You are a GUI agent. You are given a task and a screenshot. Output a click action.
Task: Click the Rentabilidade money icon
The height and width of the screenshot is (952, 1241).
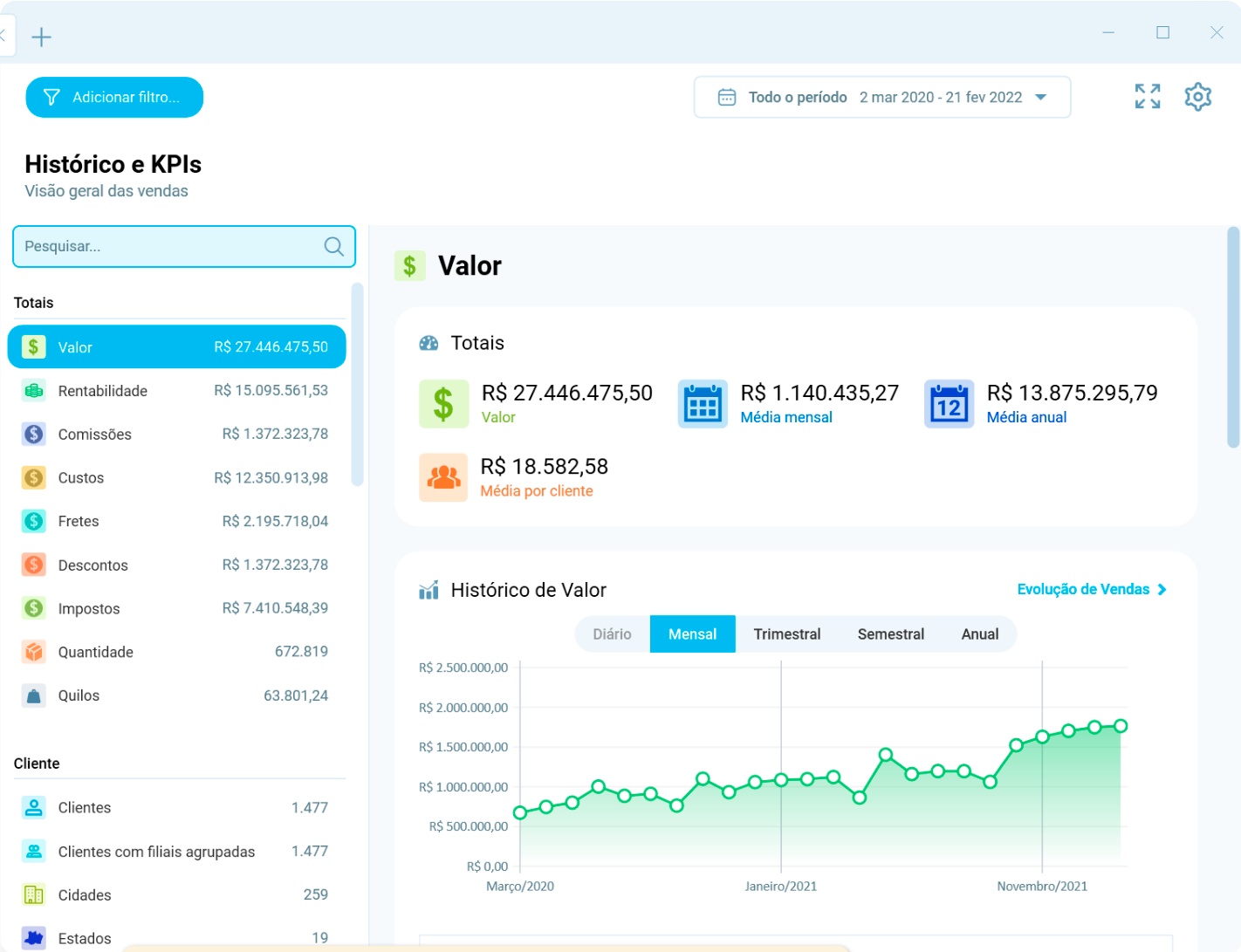point(33,390)
